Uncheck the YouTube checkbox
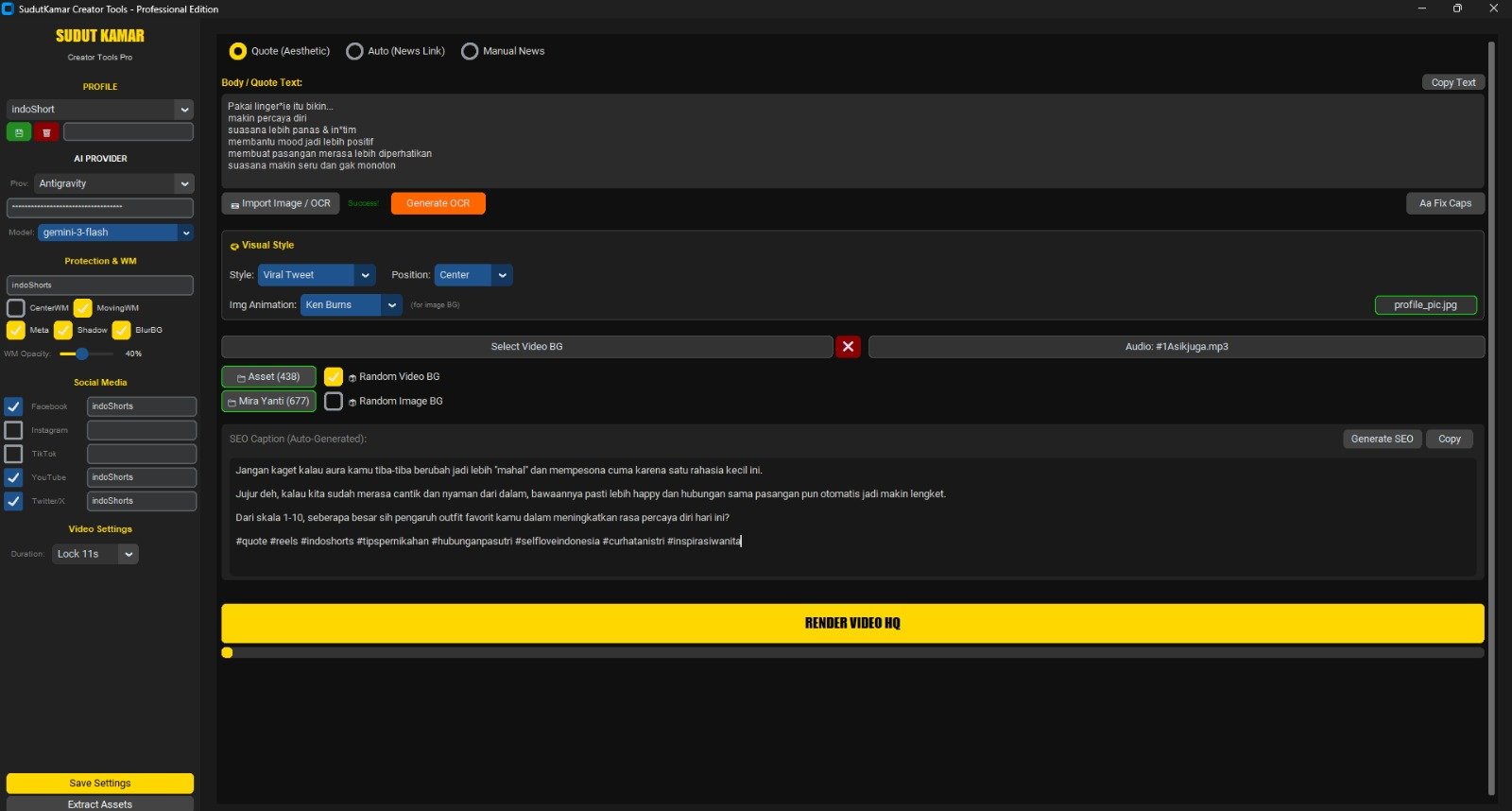Image resolution: width=1512 pixels, height=811 pixels. point(13,477)
